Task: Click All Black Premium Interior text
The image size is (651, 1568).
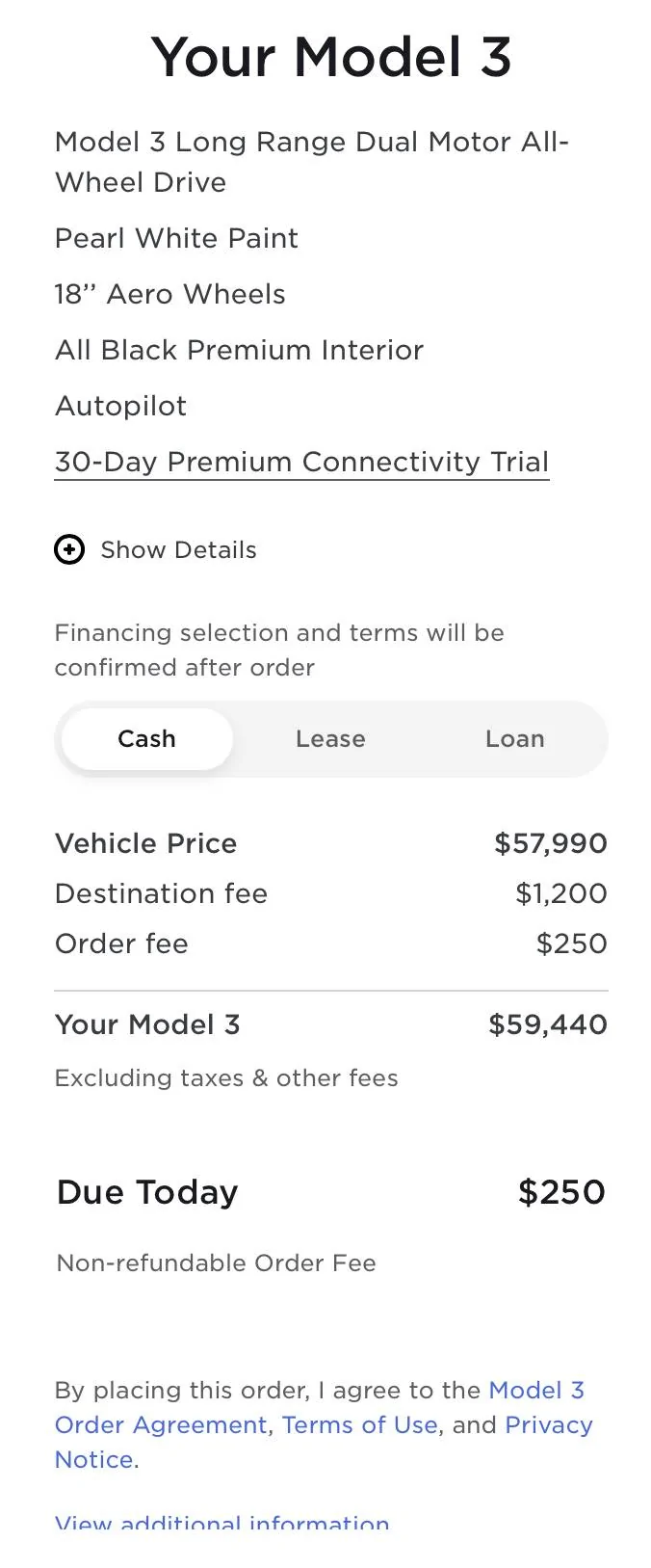Action: [239, 351]
